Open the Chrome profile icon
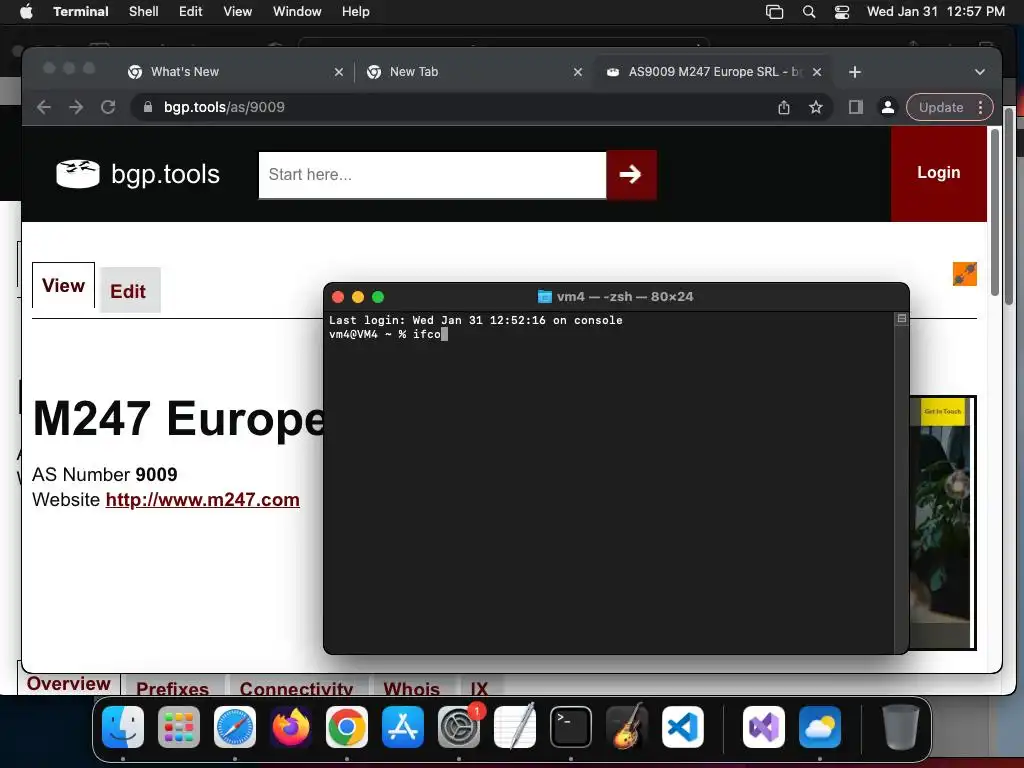This screenshot has height=768, width=1024. point(888,107)
